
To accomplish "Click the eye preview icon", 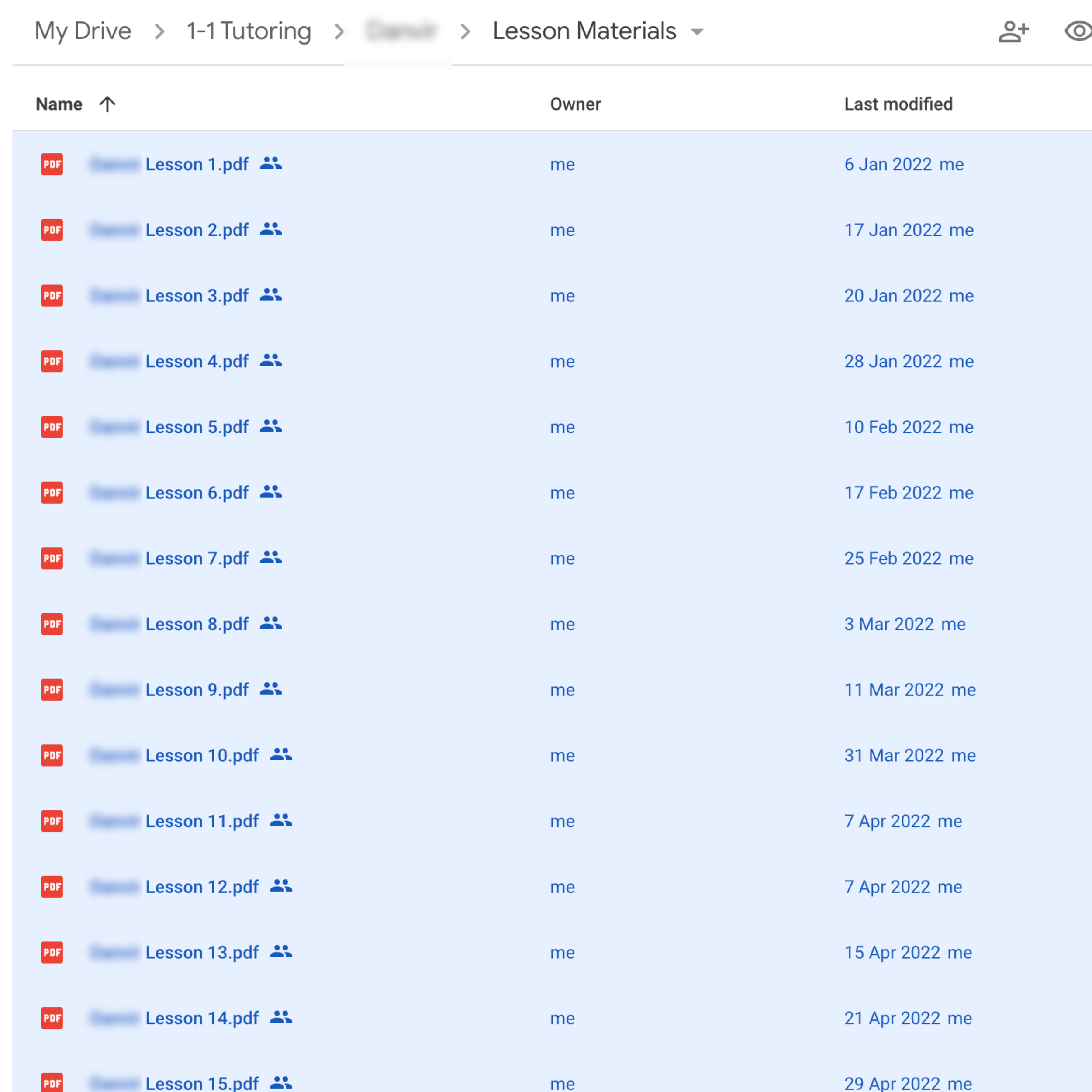I will (x=1078, y=31).
